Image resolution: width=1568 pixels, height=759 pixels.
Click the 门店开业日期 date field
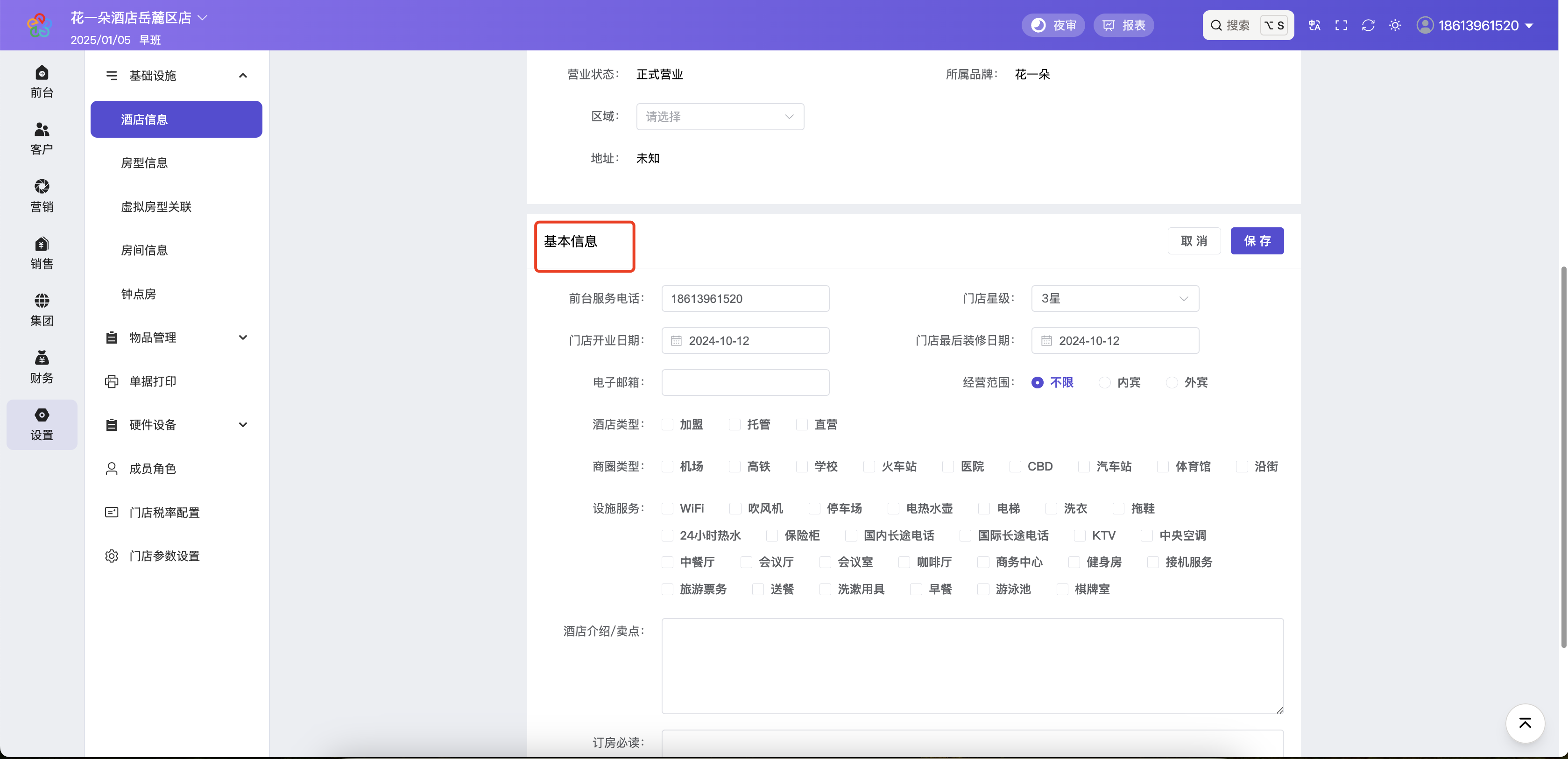(745, 341)
